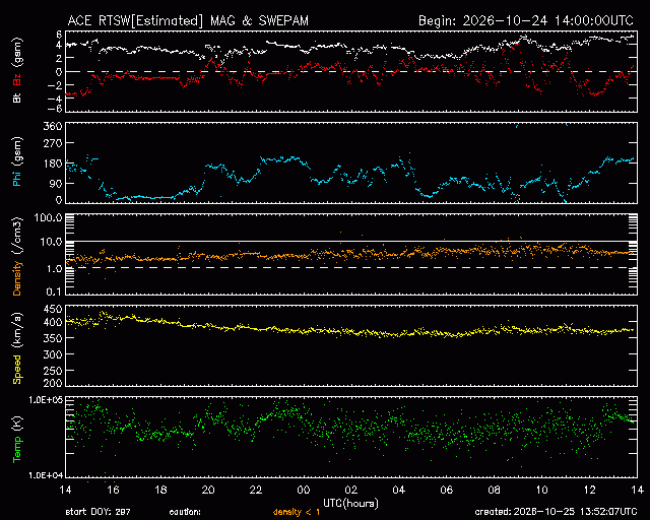The width and height of the screenshot is (650, 520).
Task: Click the 'ACE RTSW[Estimated] MAG & SWEPAM' title
Action: (x=188, y=21)
